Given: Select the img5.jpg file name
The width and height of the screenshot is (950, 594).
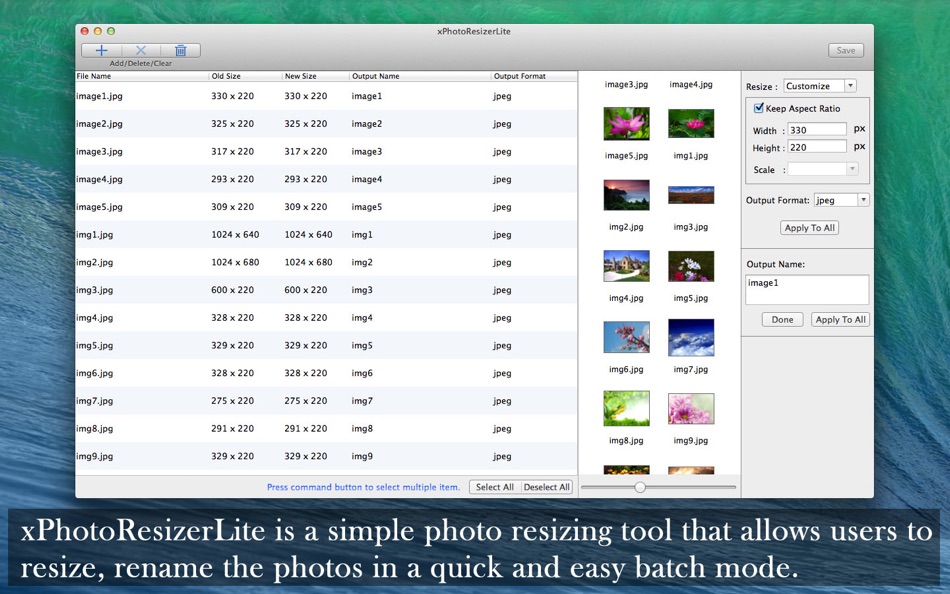Looking at the screenshot, I should tap(95, 345).
